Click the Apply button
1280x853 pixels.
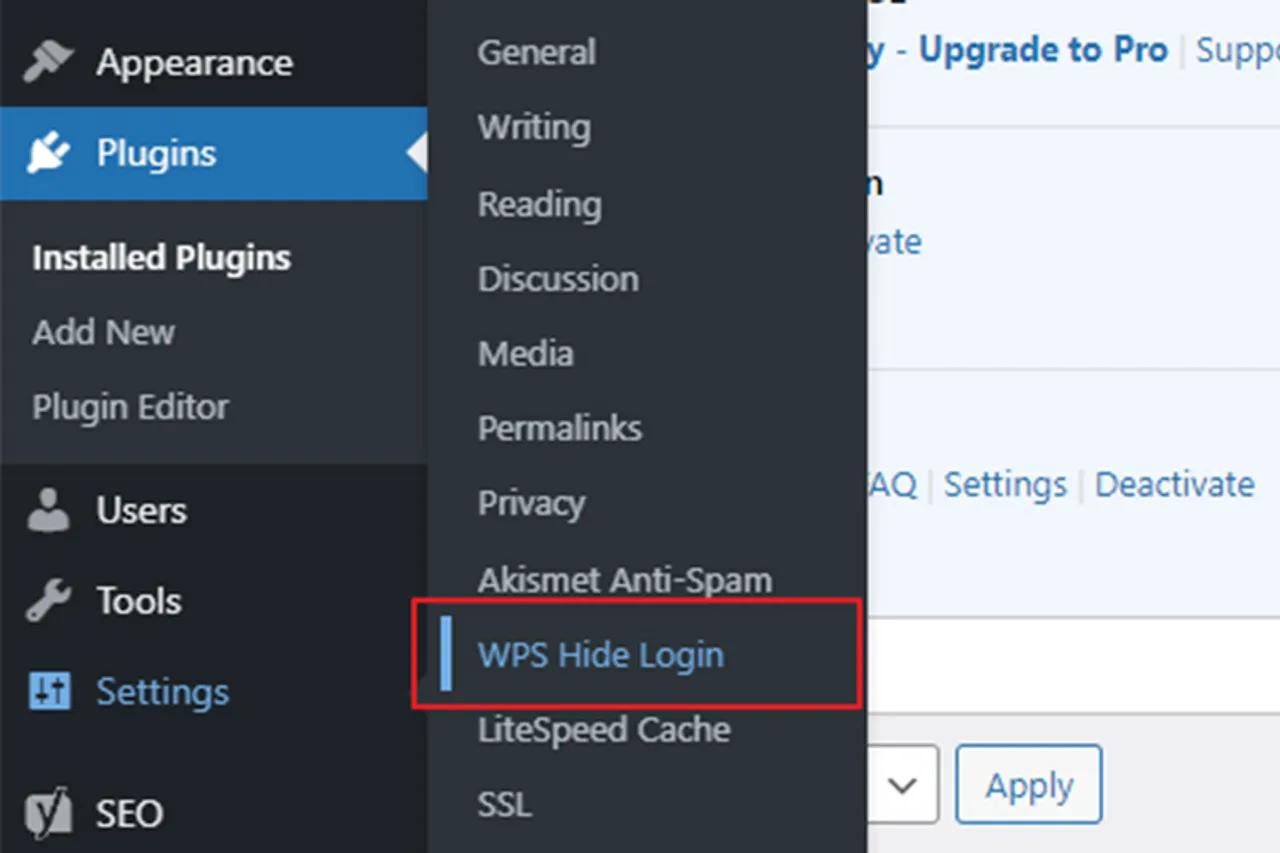point(1029,784)
